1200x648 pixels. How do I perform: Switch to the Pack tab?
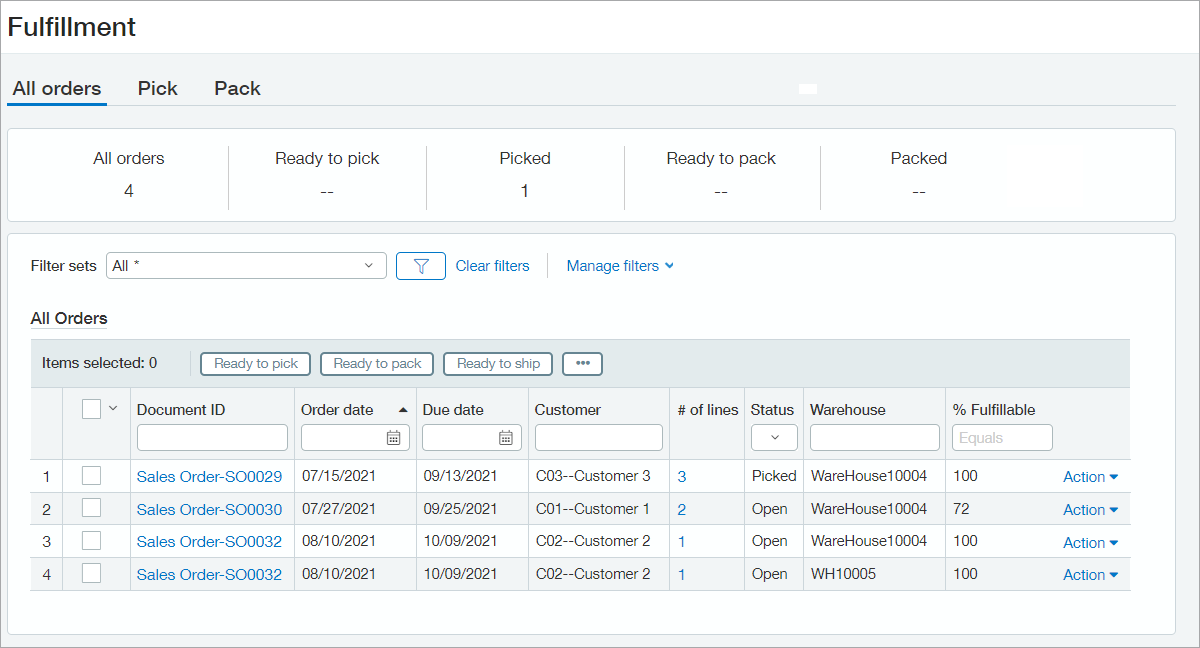[237, 88]
